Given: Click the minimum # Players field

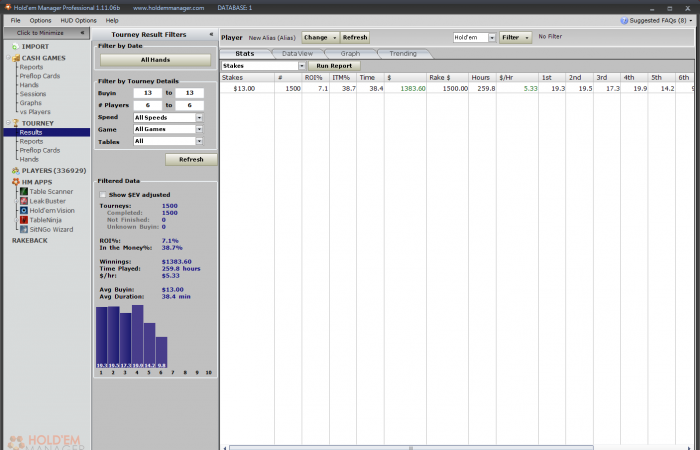Looking at the screenshot, I should (148, 105).
